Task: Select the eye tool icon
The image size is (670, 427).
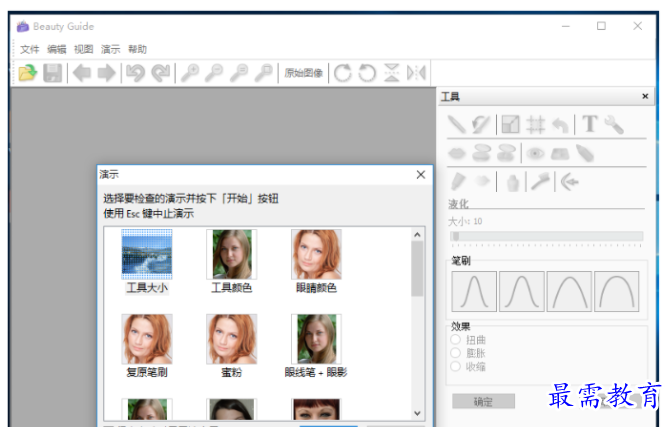Action: 536,153
